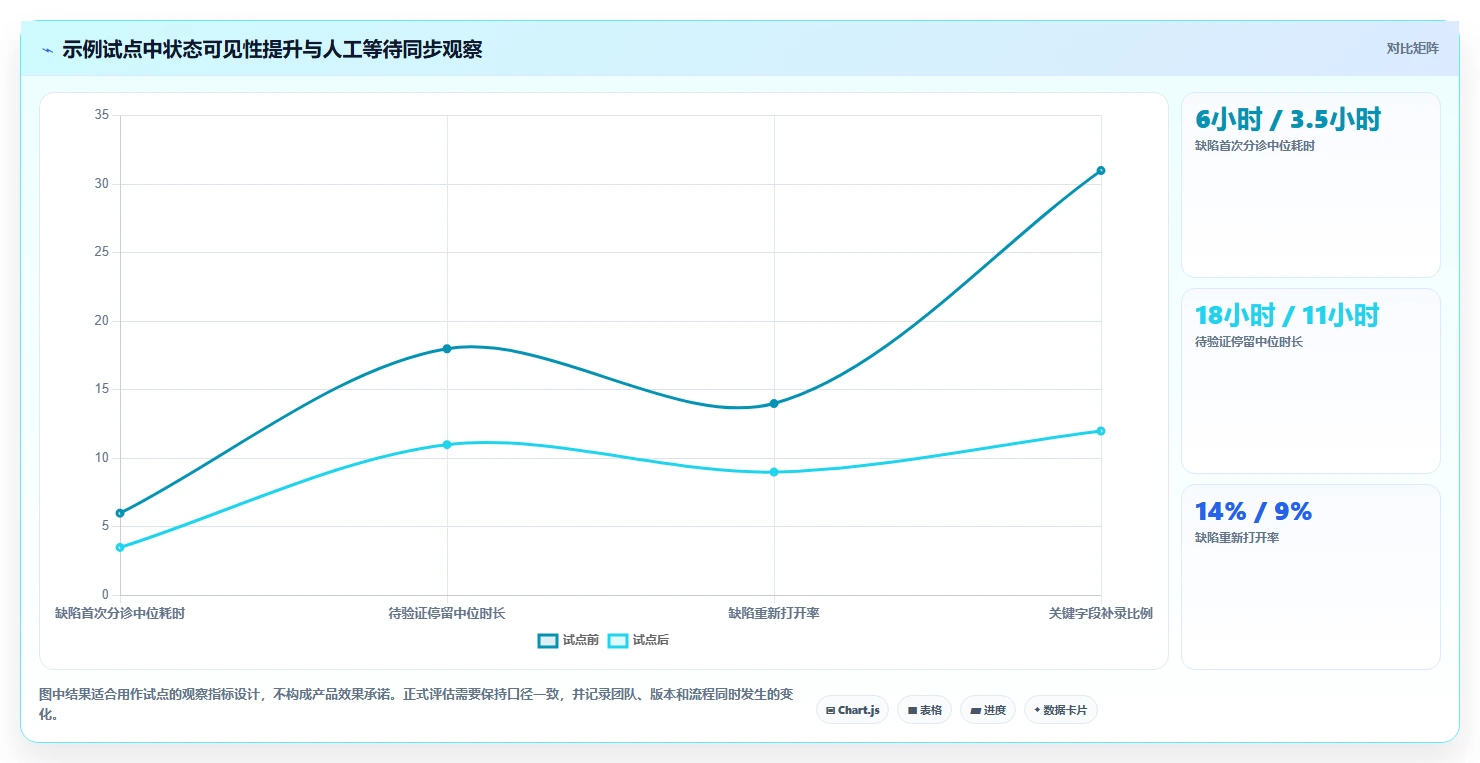Click y-axis tick value 15

point(101,389)
